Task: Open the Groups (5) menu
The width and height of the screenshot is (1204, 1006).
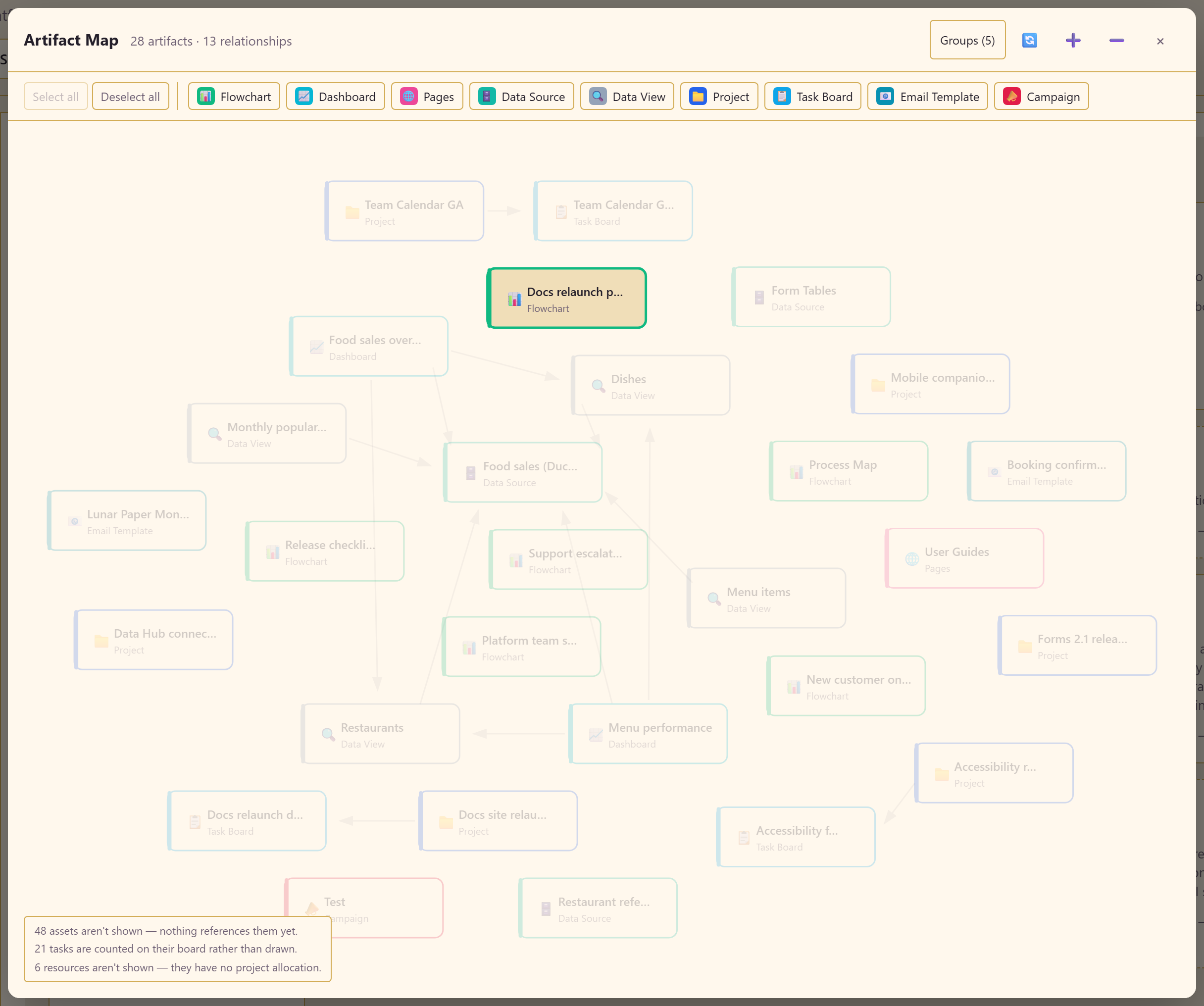Action: point(967,40)
